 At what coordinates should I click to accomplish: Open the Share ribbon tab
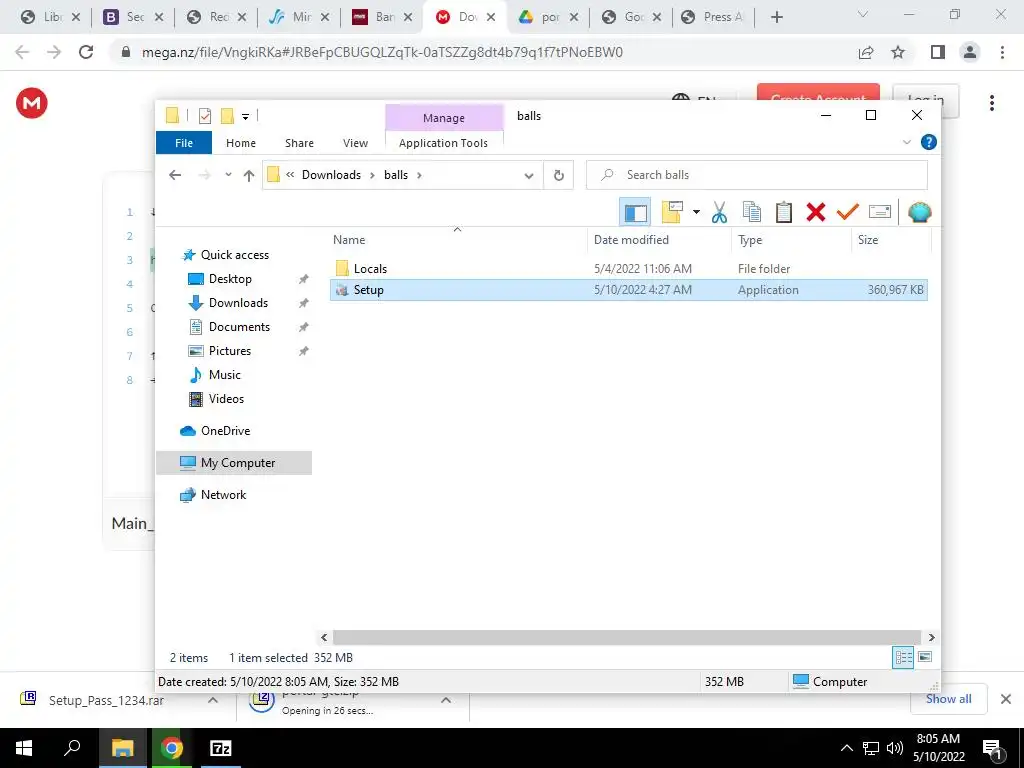pos(299,143)
